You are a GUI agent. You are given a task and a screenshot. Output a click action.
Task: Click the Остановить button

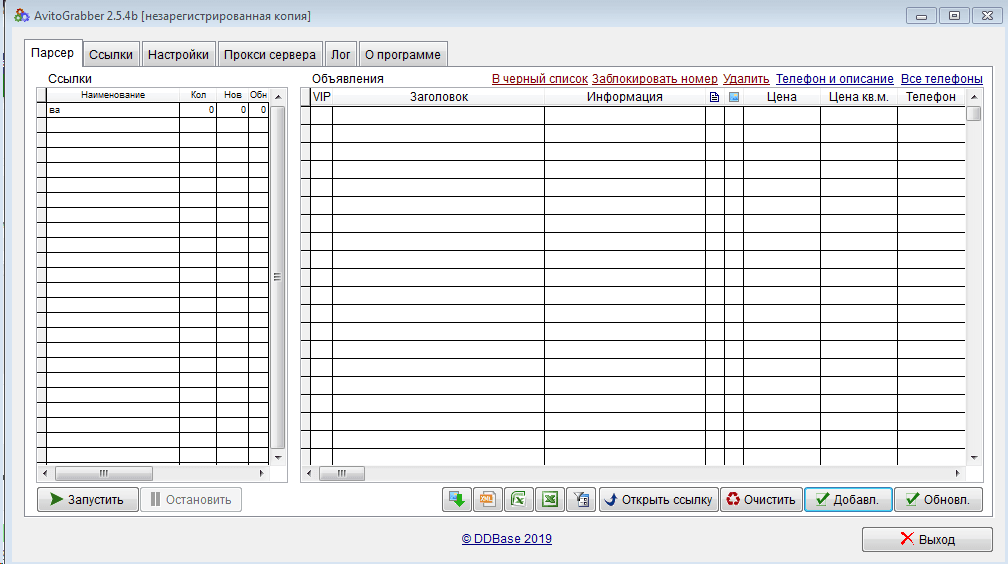[x=191, y=500]
